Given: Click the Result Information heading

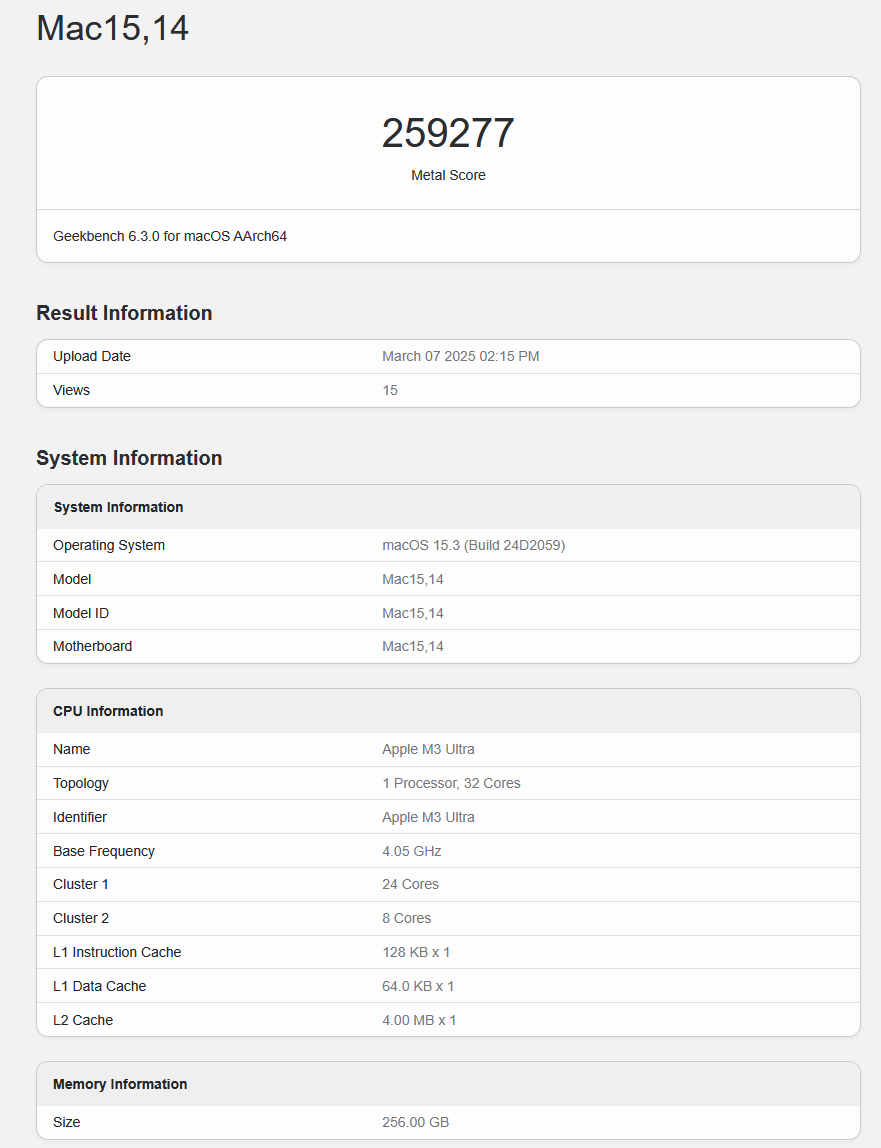Looking at the screenshot, I should (124, 313).
